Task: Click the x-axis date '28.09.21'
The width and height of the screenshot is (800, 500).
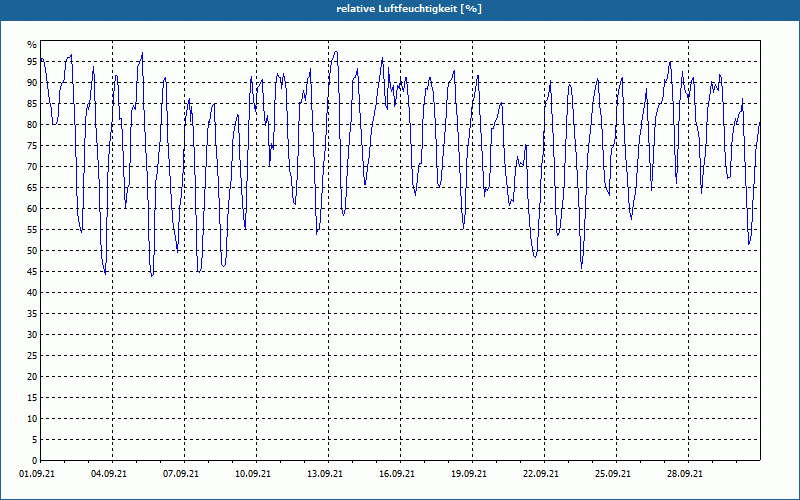Action: (x=684, y=474)
